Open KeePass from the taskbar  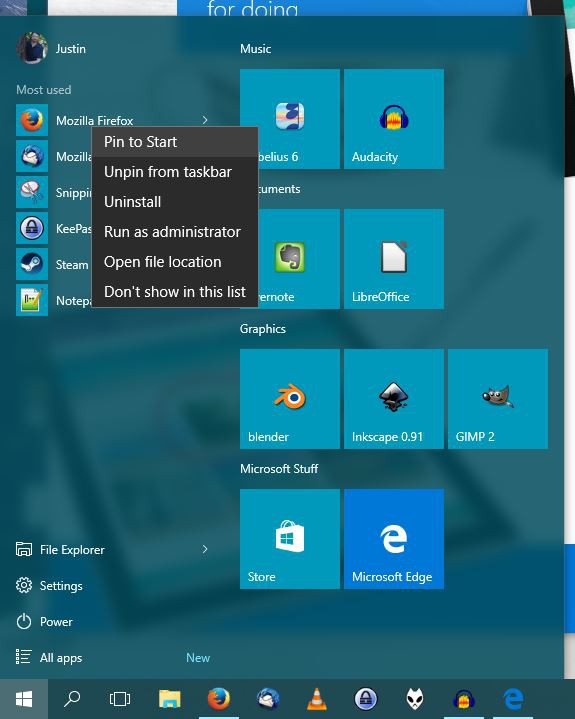366,699
